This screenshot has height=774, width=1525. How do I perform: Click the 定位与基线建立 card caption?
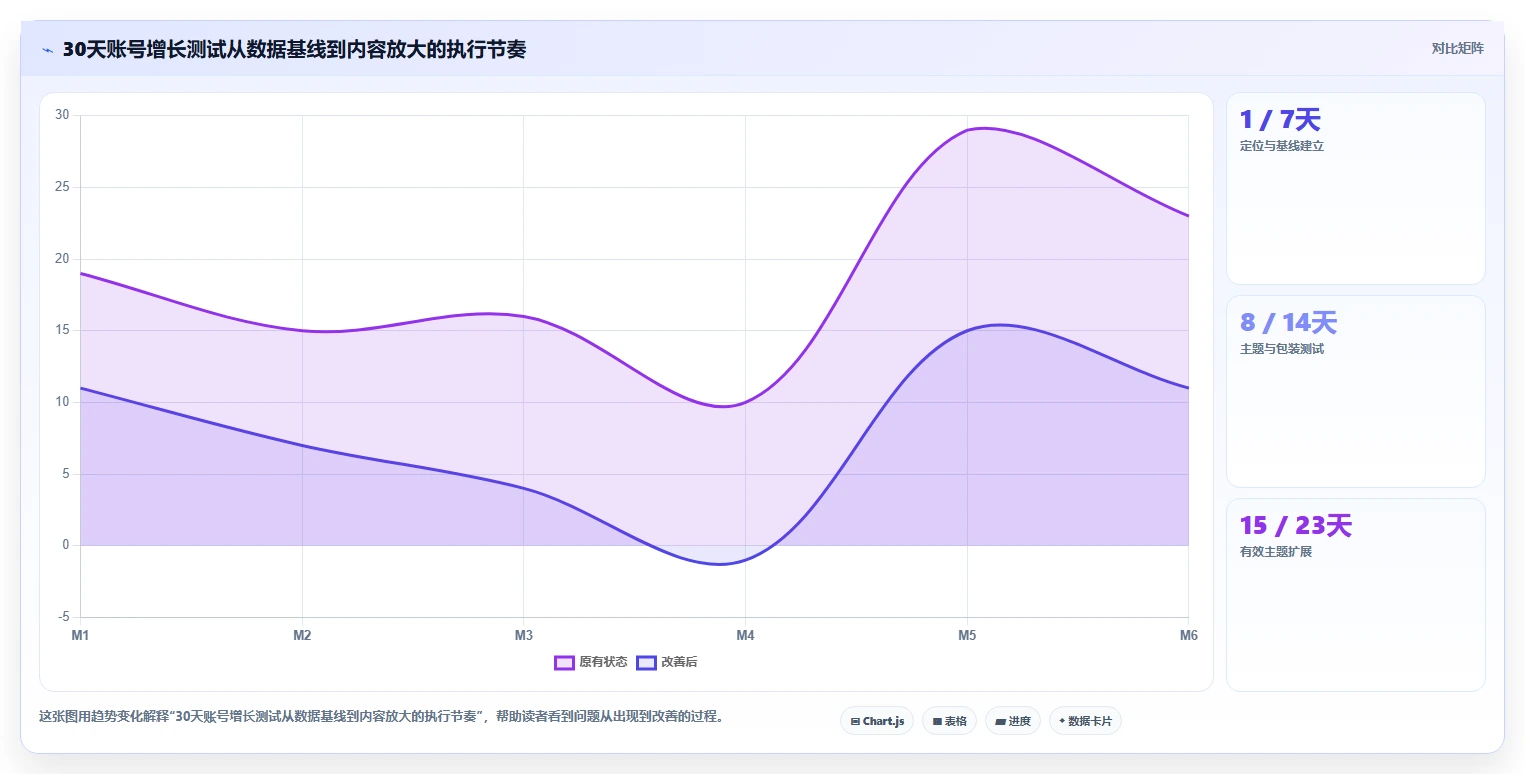pyautogui.click(x=1282, y=146)
